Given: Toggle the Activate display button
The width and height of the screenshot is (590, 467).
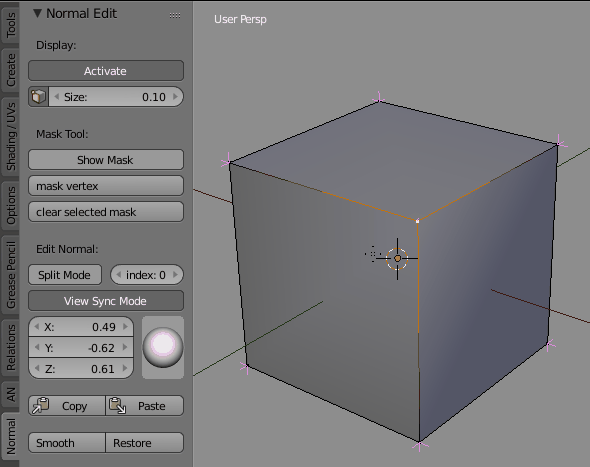Looking at the screenshot, I should coord(106,71).
